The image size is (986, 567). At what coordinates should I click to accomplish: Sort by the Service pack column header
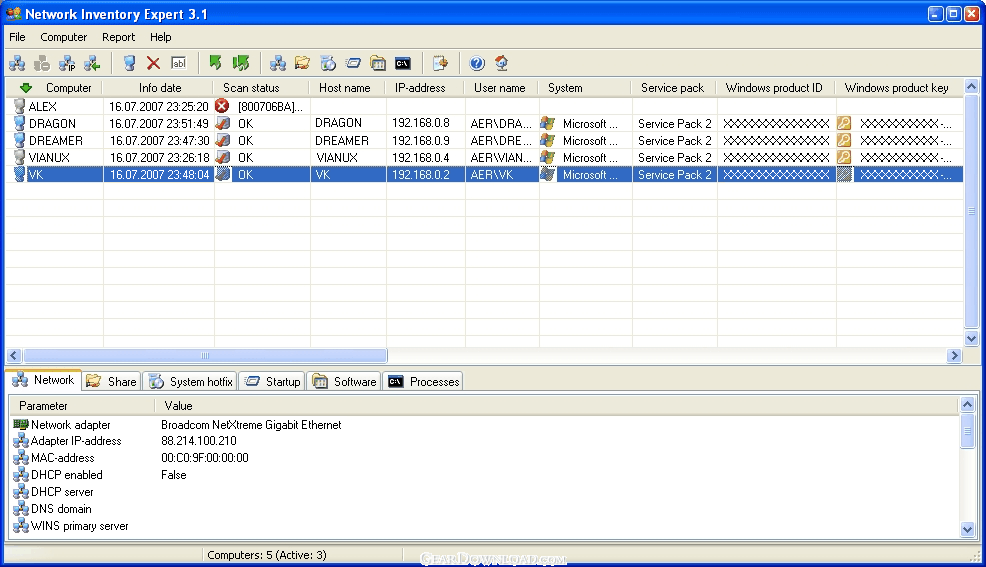[672, 88]
